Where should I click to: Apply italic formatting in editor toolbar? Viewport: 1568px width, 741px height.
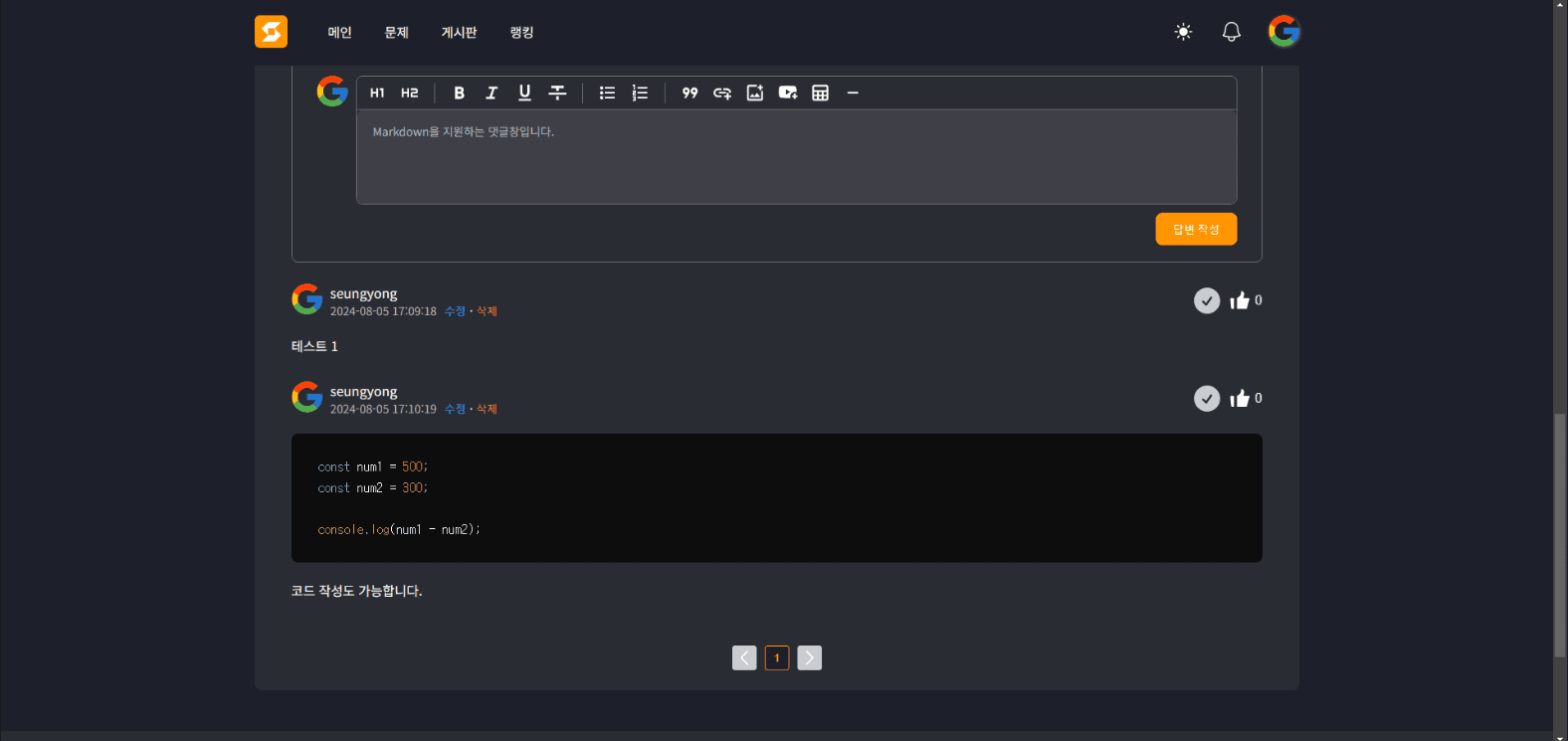491,93
